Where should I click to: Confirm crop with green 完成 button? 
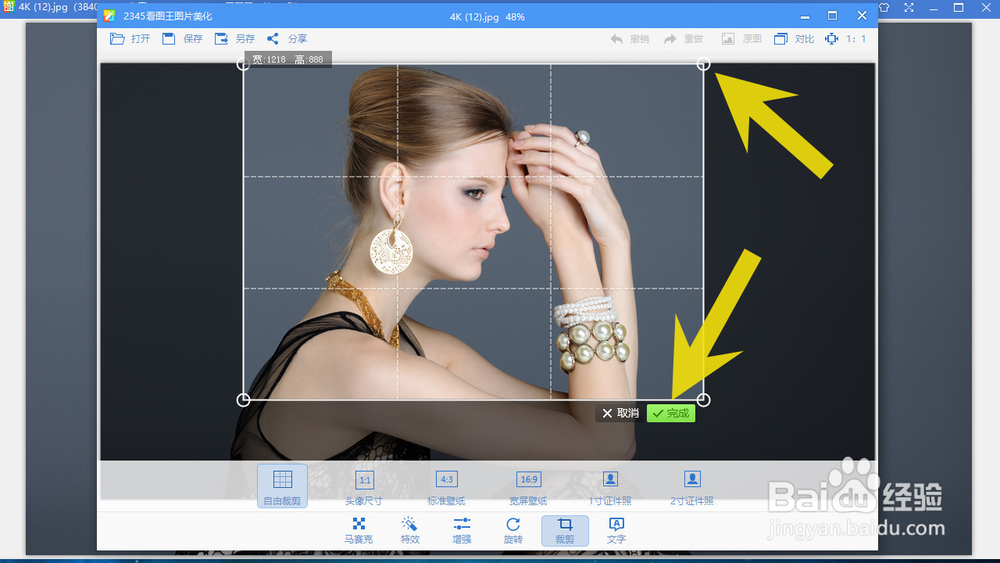click(x=671, y=413)
